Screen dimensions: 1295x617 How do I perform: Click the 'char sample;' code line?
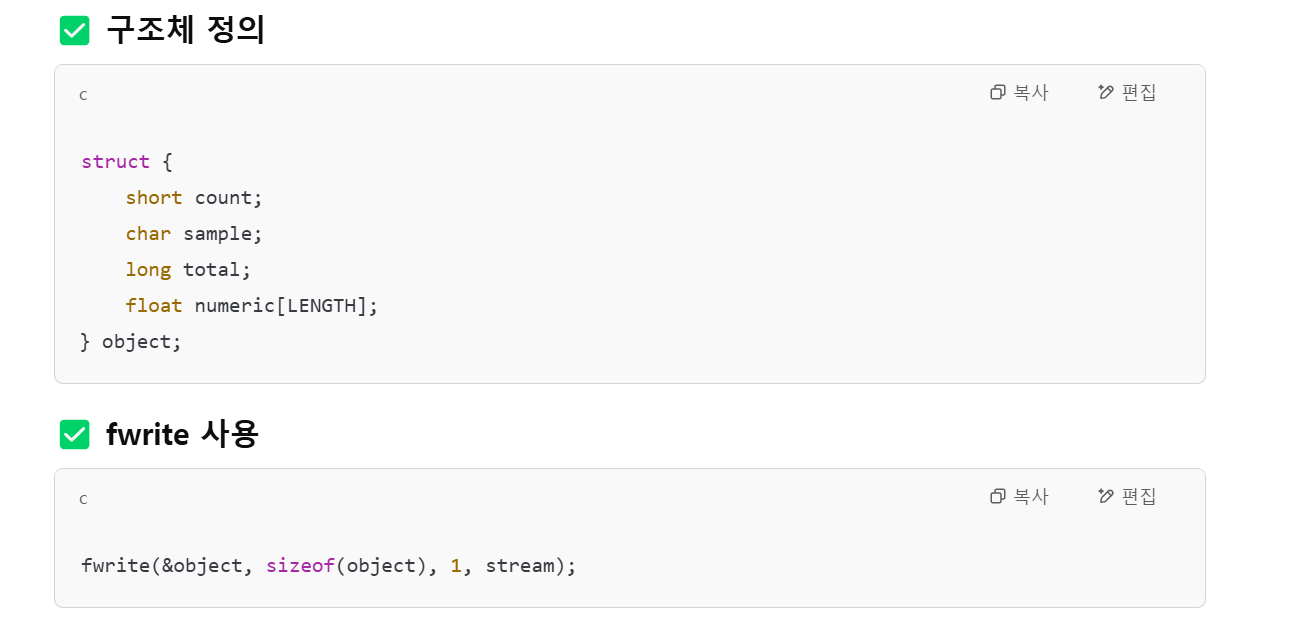194,233
